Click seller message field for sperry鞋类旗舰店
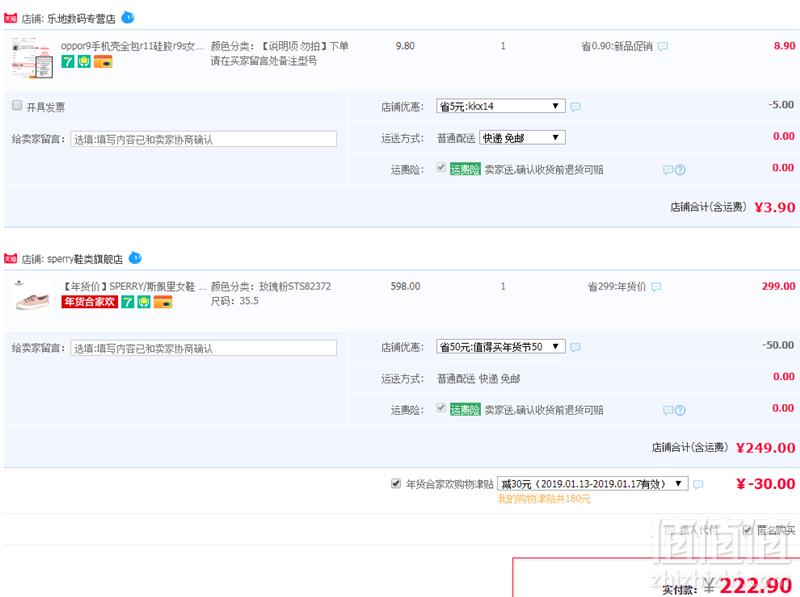The height and width of the screenshot is (597, 800). [x=204, y=348]
